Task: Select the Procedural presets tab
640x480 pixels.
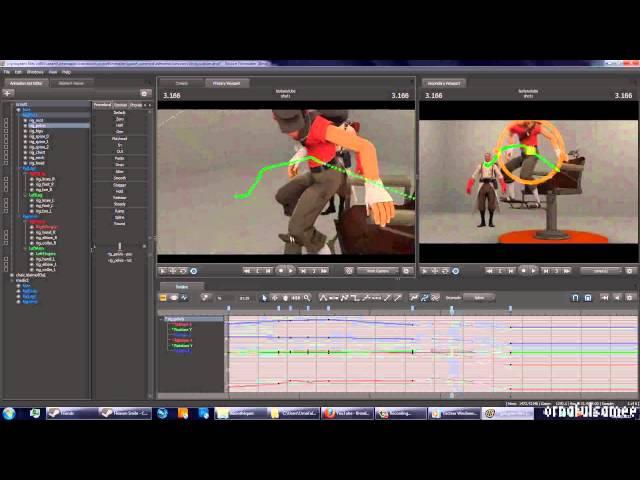Action: 102,105
